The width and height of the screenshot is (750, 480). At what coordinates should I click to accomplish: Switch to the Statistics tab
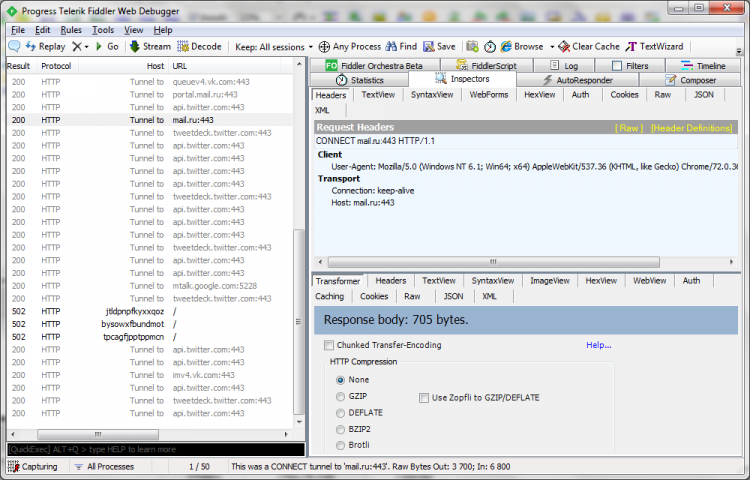359,80
